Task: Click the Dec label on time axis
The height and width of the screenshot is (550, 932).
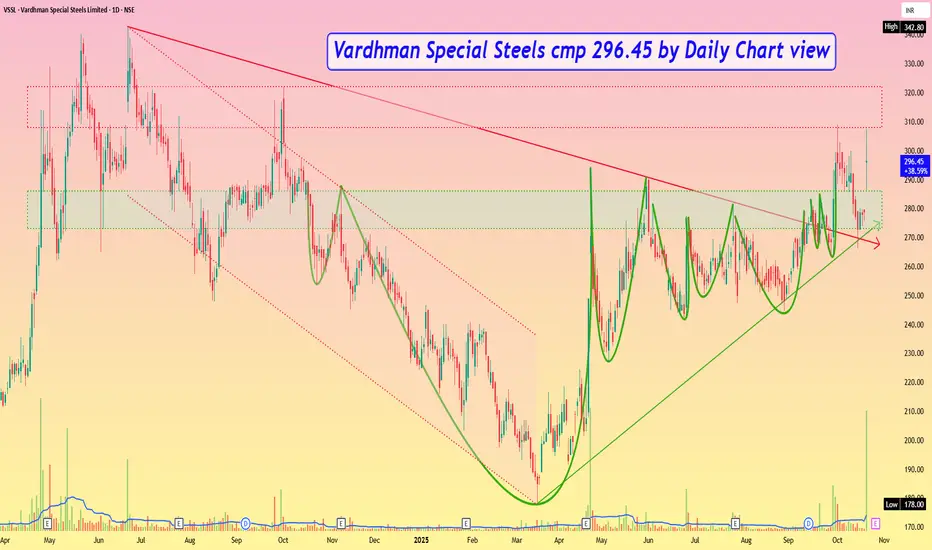Action: (374, 540)
